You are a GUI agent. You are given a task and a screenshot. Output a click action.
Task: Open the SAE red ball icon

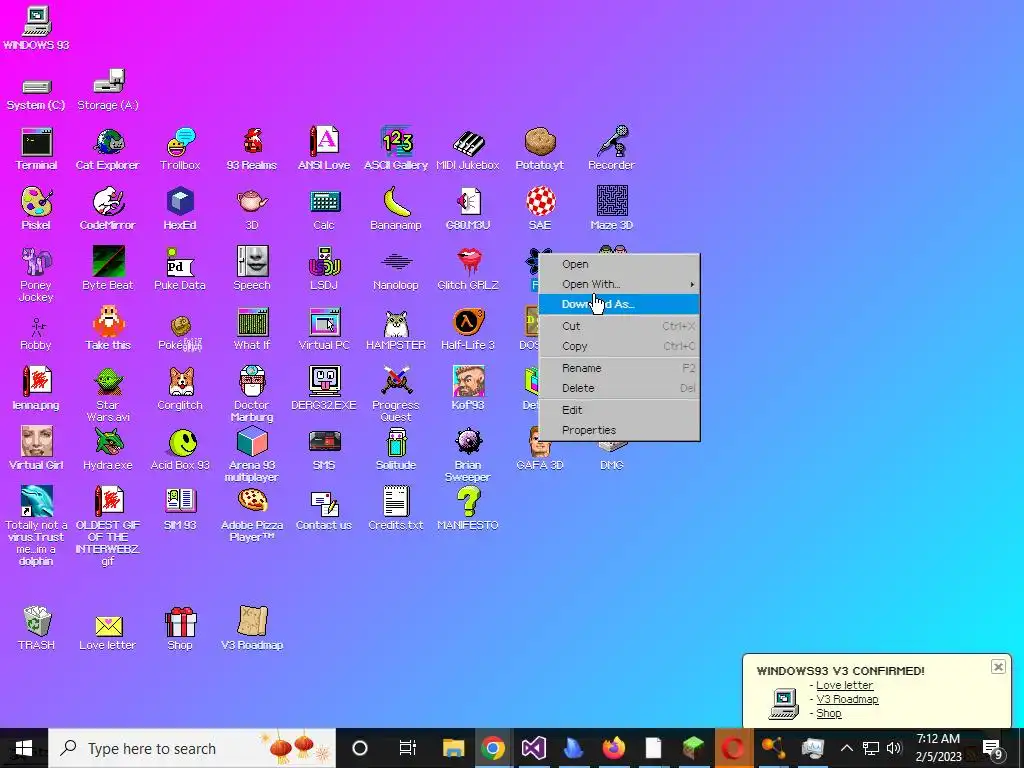(x=539, y=209)
